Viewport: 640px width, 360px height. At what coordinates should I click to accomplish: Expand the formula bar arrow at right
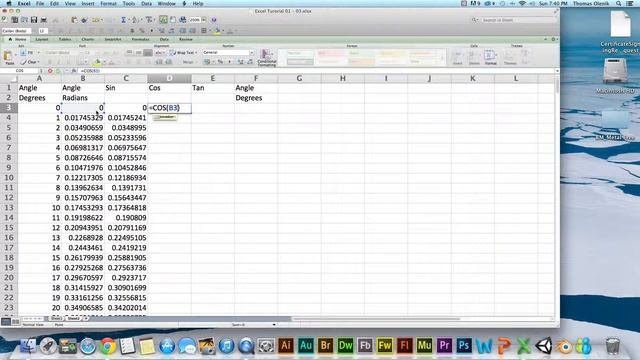557,71
